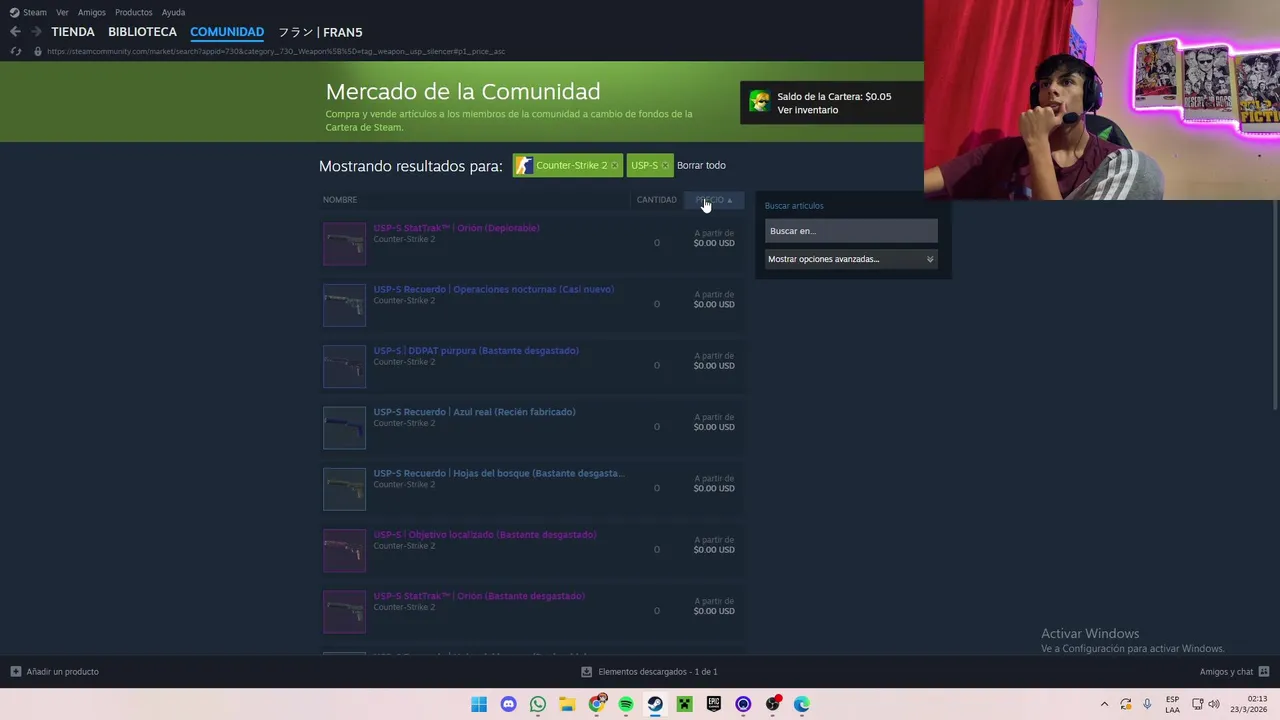Screen dimensions: 1280x720
Task: Open USP-S Recuerdo Hojas del bosque listing
Action: coord(533,488)
